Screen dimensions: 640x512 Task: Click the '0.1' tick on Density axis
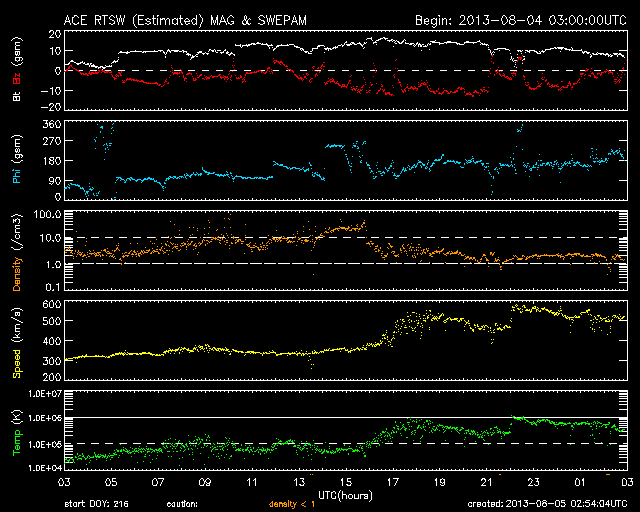click(x=54, y=287)
